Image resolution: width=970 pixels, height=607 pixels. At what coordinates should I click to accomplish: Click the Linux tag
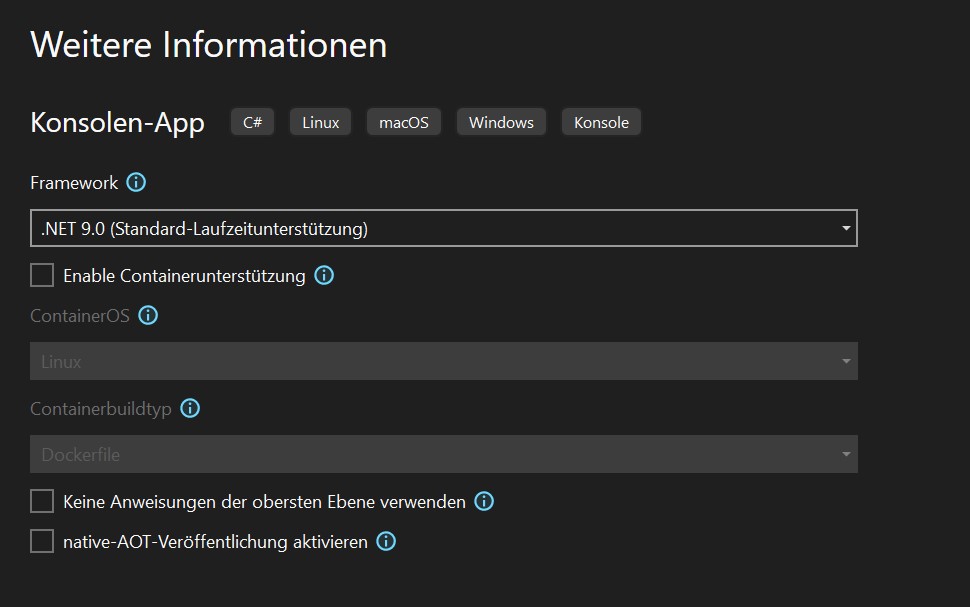tap(320, 122)
